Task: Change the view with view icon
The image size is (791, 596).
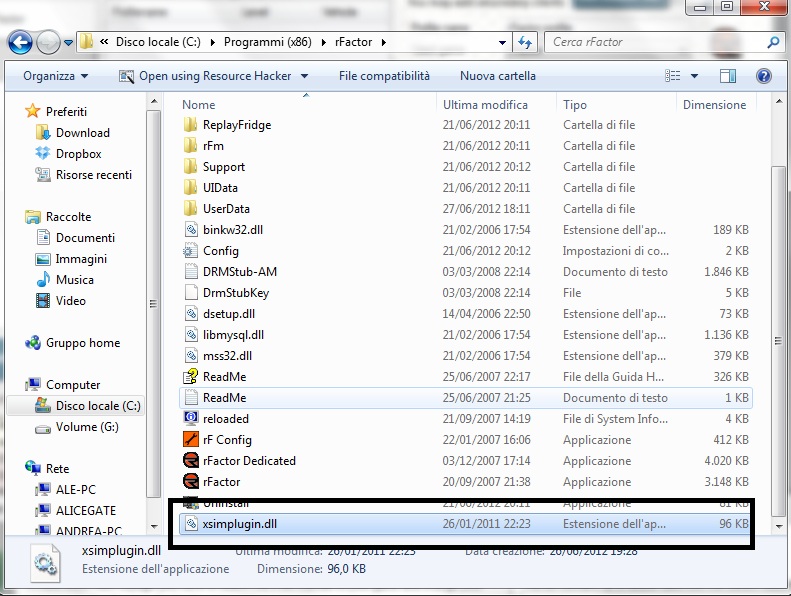Action: (672, 76)
